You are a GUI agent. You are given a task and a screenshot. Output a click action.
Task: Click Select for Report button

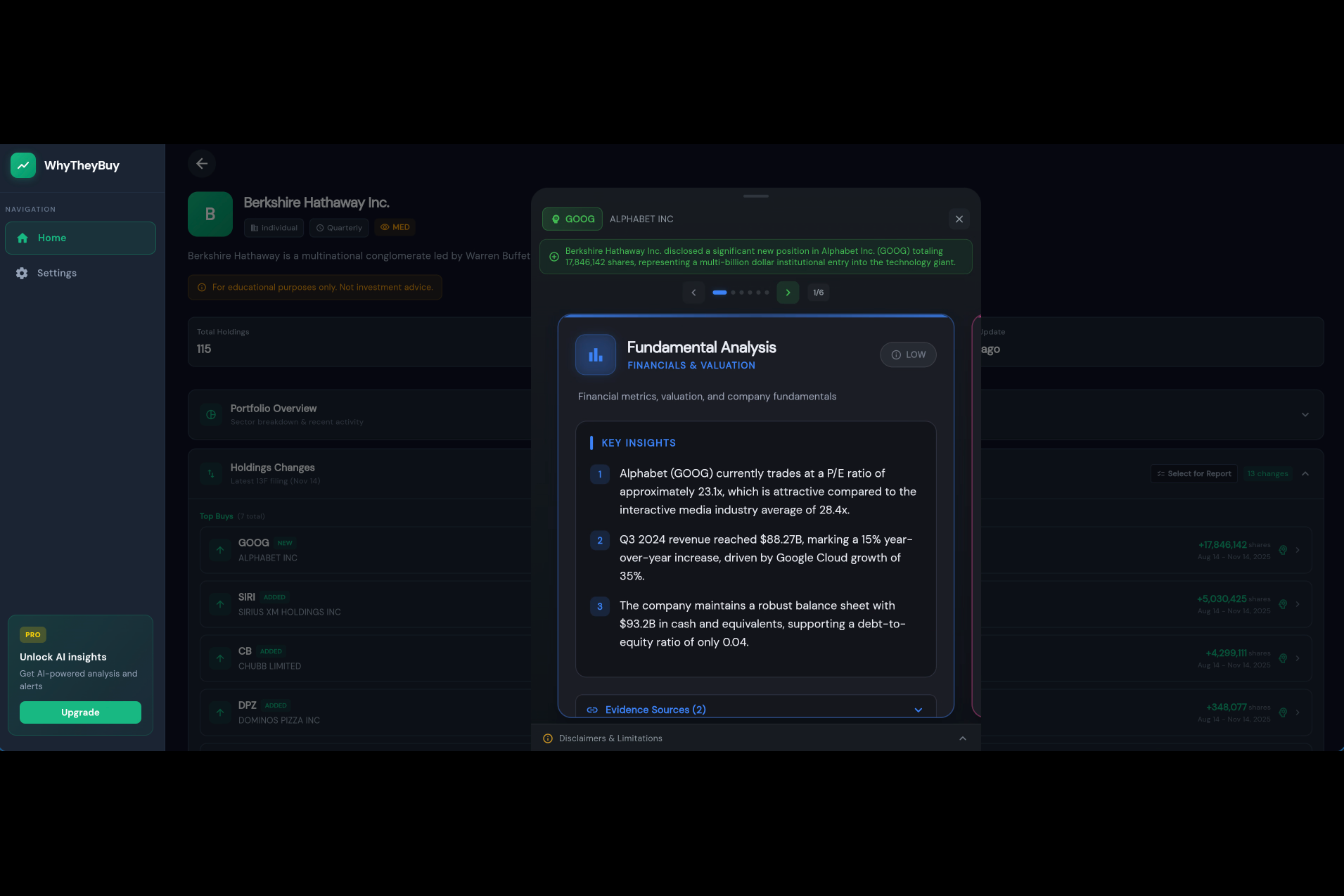click(x=1194, y=474)
